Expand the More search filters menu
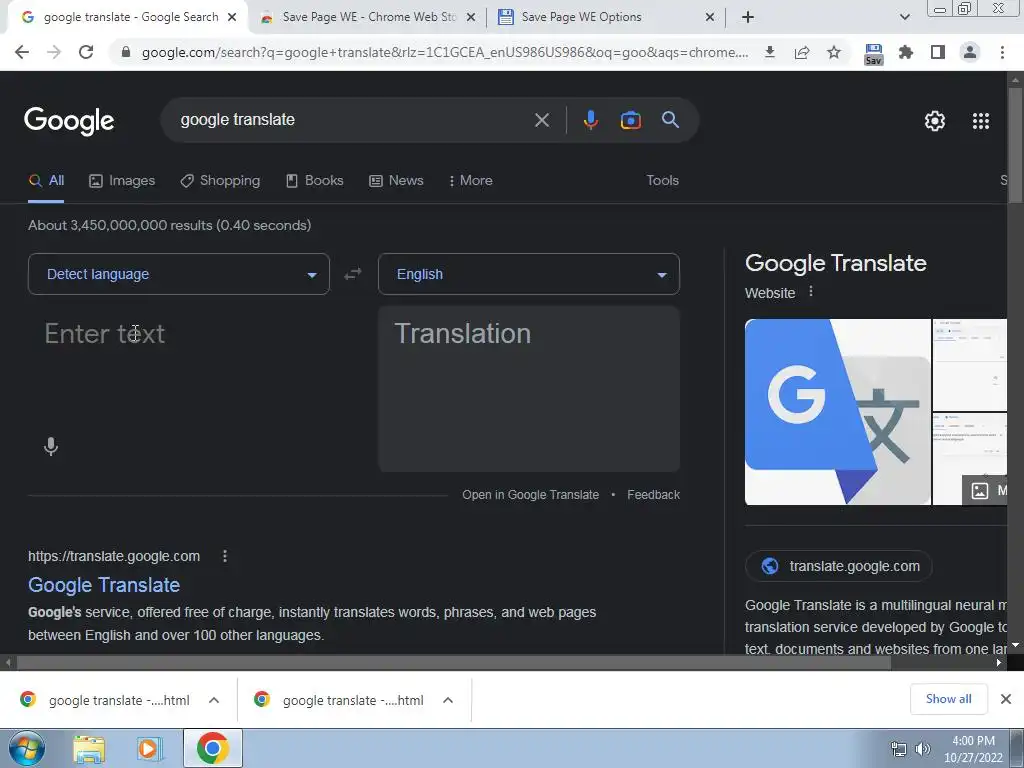This screenshot has width=1024, height=768. point(471,180)
